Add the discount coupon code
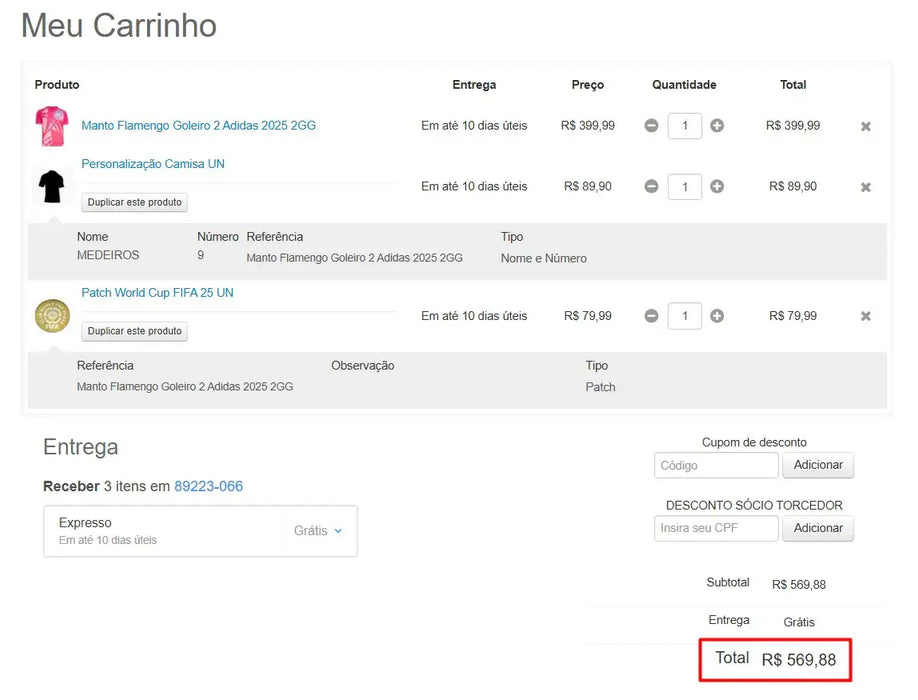Image resolution: width=918 pixels, height=700 pixels. pyautogui.click(x=818, y=465)
